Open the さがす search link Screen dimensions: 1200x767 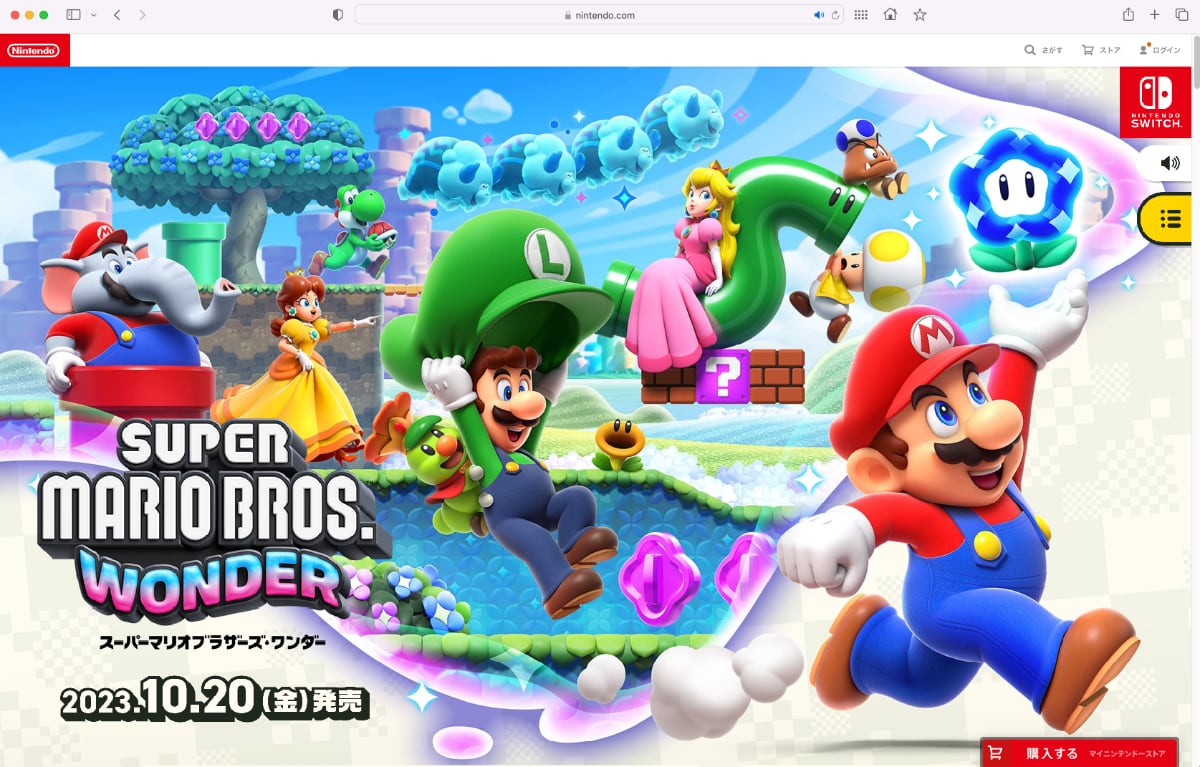(1043, 50)
